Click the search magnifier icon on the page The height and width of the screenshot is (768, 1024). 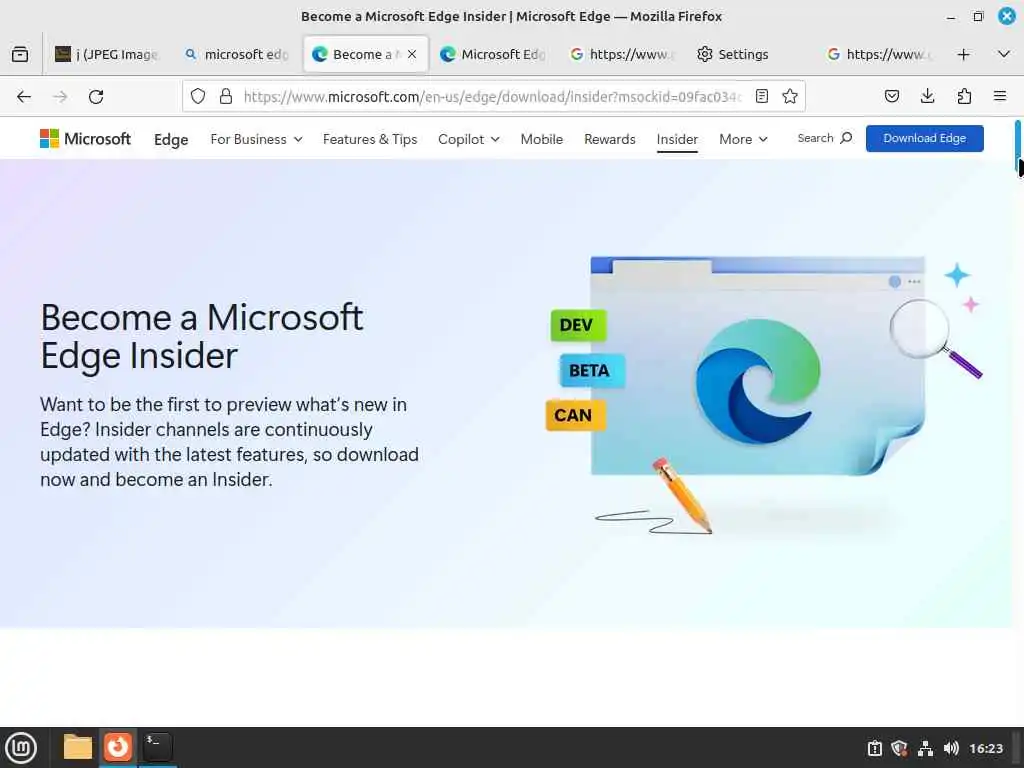click(846, 138)
